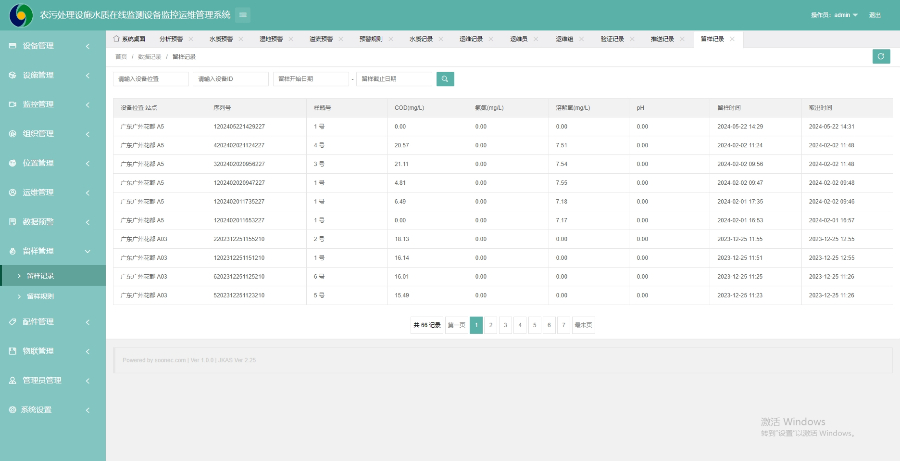The image size is (900, 461).
Task: Click the 组织管理 sidebar icon
Action: [x=13, y=134]
